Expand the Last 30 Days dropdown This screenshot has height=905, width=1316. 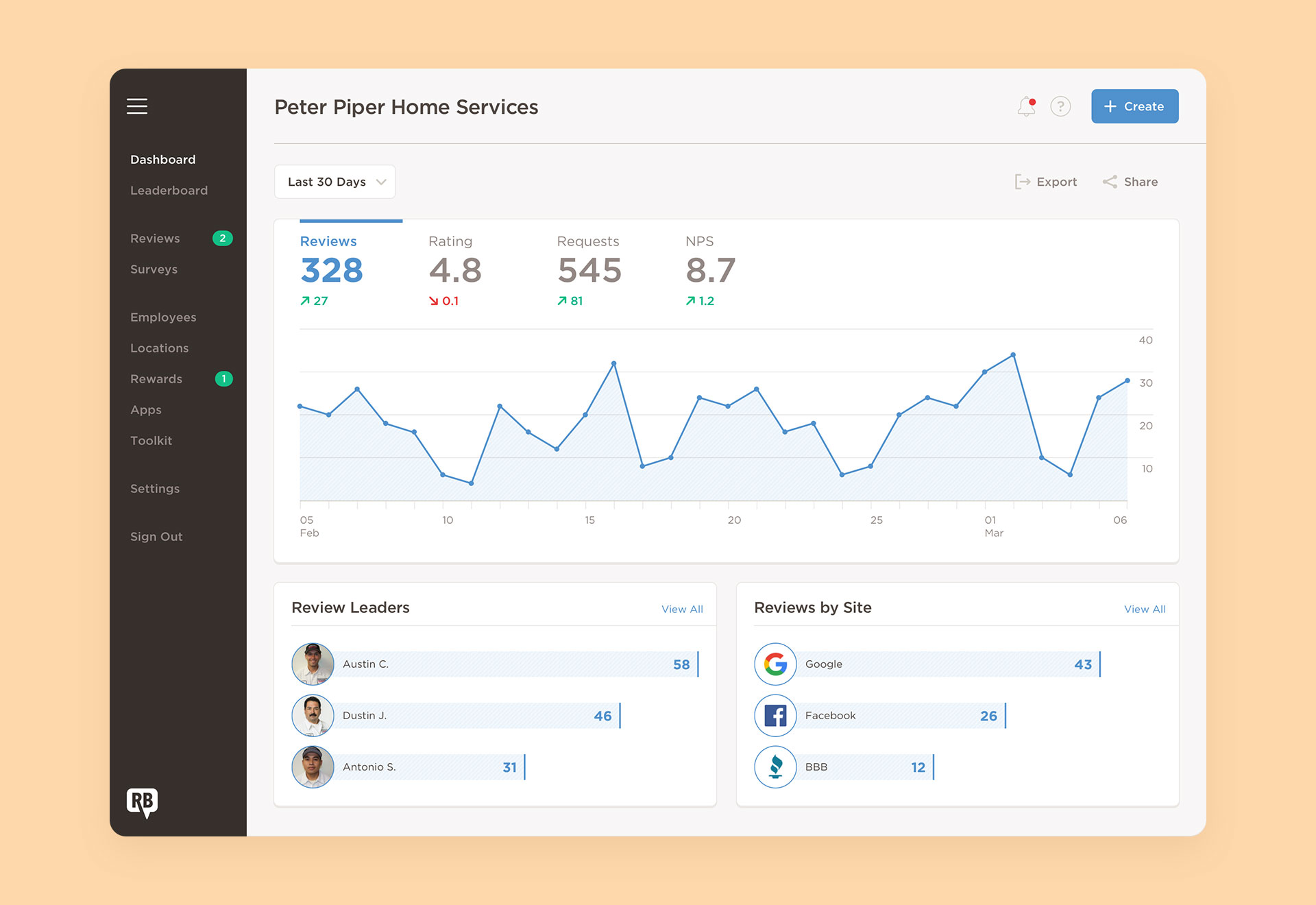[334, 182]
